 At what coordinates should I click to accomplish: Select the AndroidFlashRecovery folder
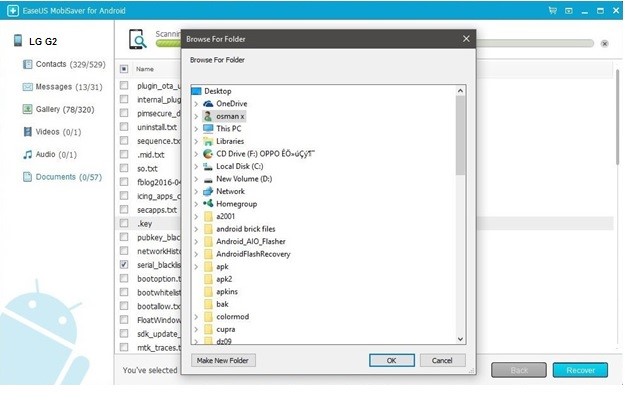pyautogui.click(x=253, y=254)
